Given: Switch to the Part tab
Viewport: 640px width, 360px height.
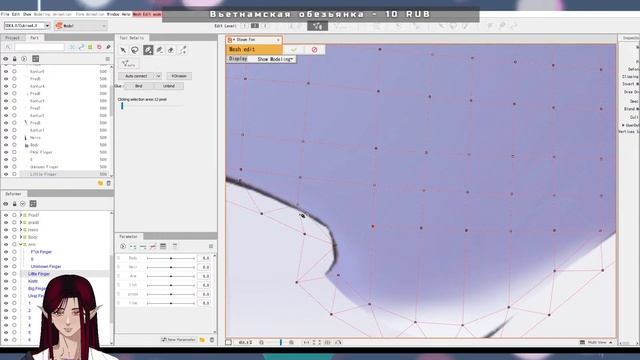Looking at the screenshot, I should pos(35,38).
